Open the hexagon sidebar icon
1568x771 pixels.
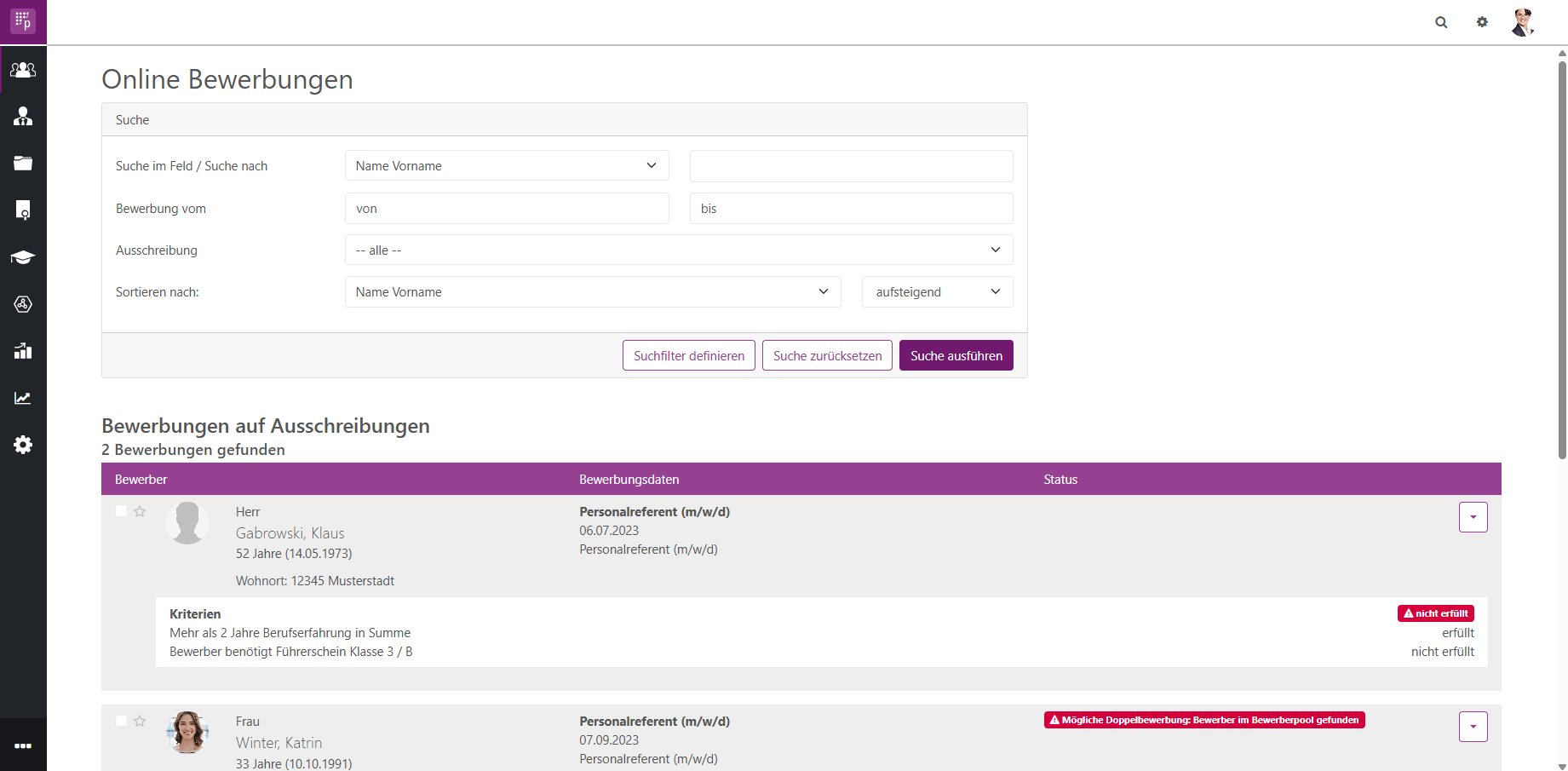pos(23,304)
